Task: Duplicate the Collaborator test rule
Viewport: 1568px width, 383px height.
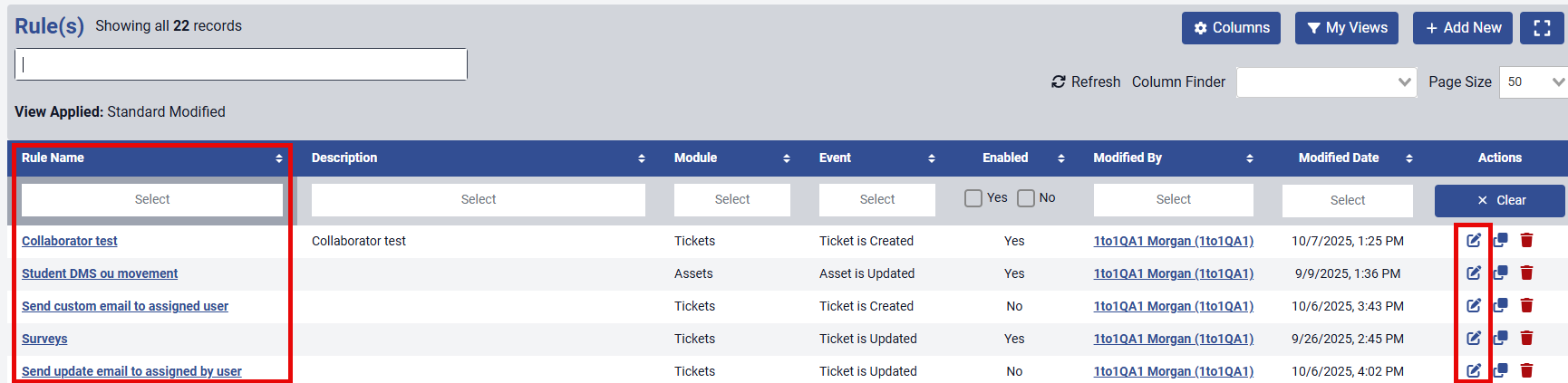Action: 1501,240
